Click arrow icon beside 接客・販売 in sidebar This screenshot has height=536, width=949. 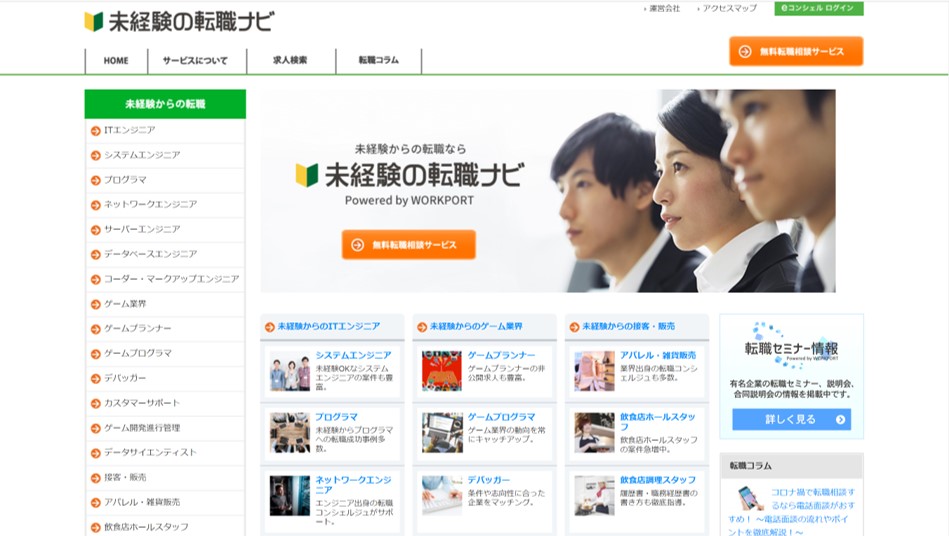click(96, 478)
